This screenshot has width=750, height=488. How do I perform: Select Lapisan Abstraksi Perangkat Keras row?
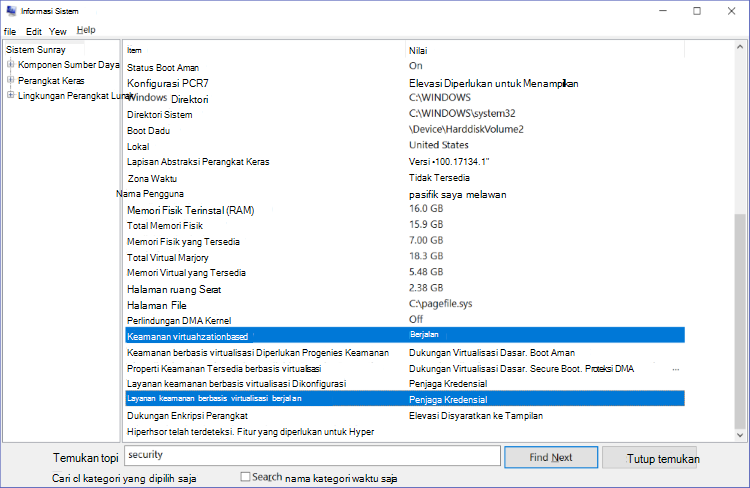(405, 162)
